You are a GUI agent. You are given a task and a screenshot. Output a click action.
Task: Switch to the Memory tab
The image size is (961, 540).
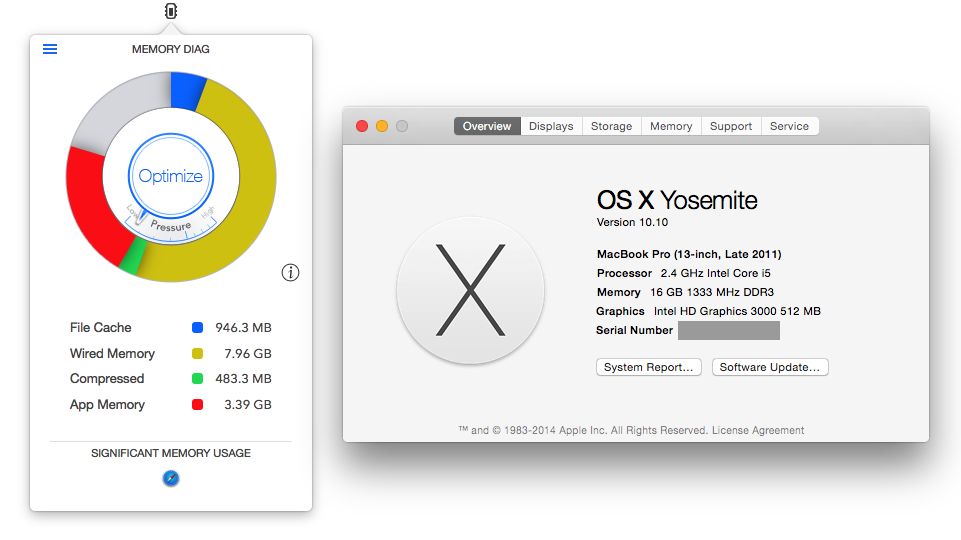coord(671,126)
